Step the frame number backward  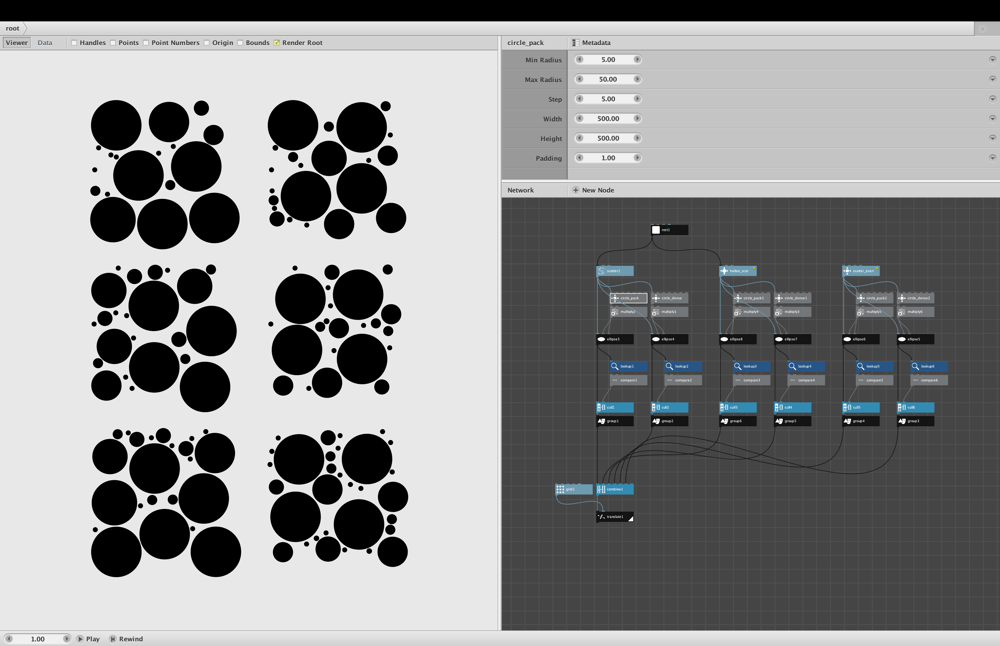(9, 638)
